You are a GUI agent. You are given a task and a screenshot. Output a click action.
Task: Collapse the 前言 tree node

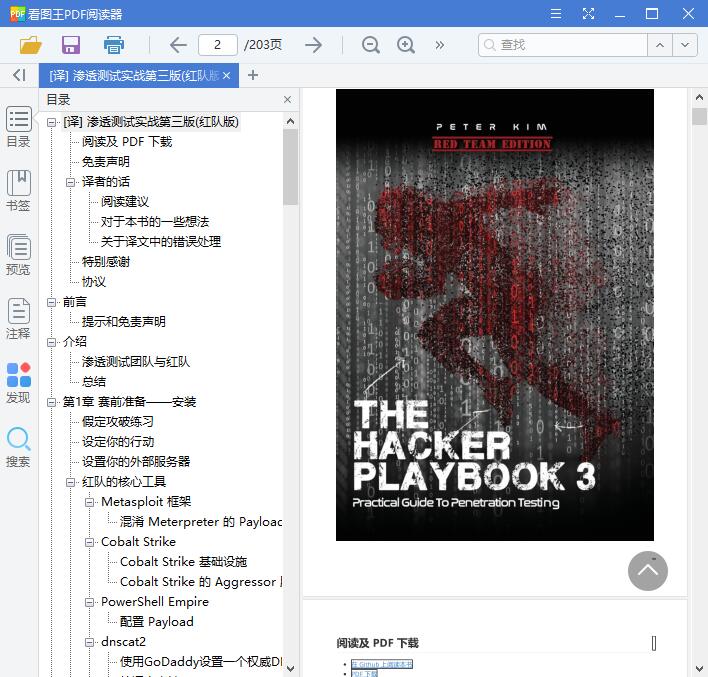coord(51,302)
